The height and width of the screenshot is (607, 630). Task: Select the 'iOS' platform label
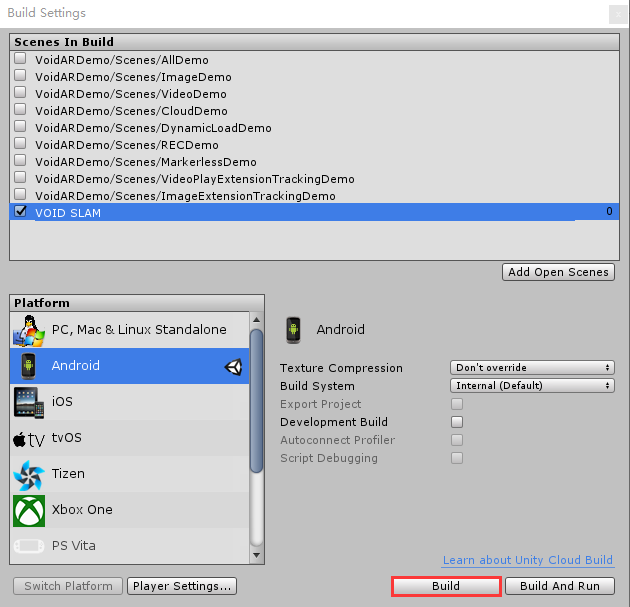(x=62, y=401)
